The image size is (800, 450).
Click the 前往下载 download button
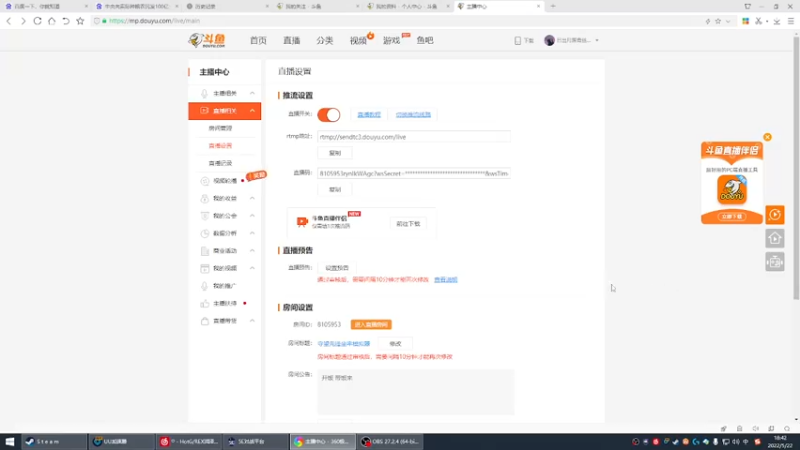tap(408, 223)
